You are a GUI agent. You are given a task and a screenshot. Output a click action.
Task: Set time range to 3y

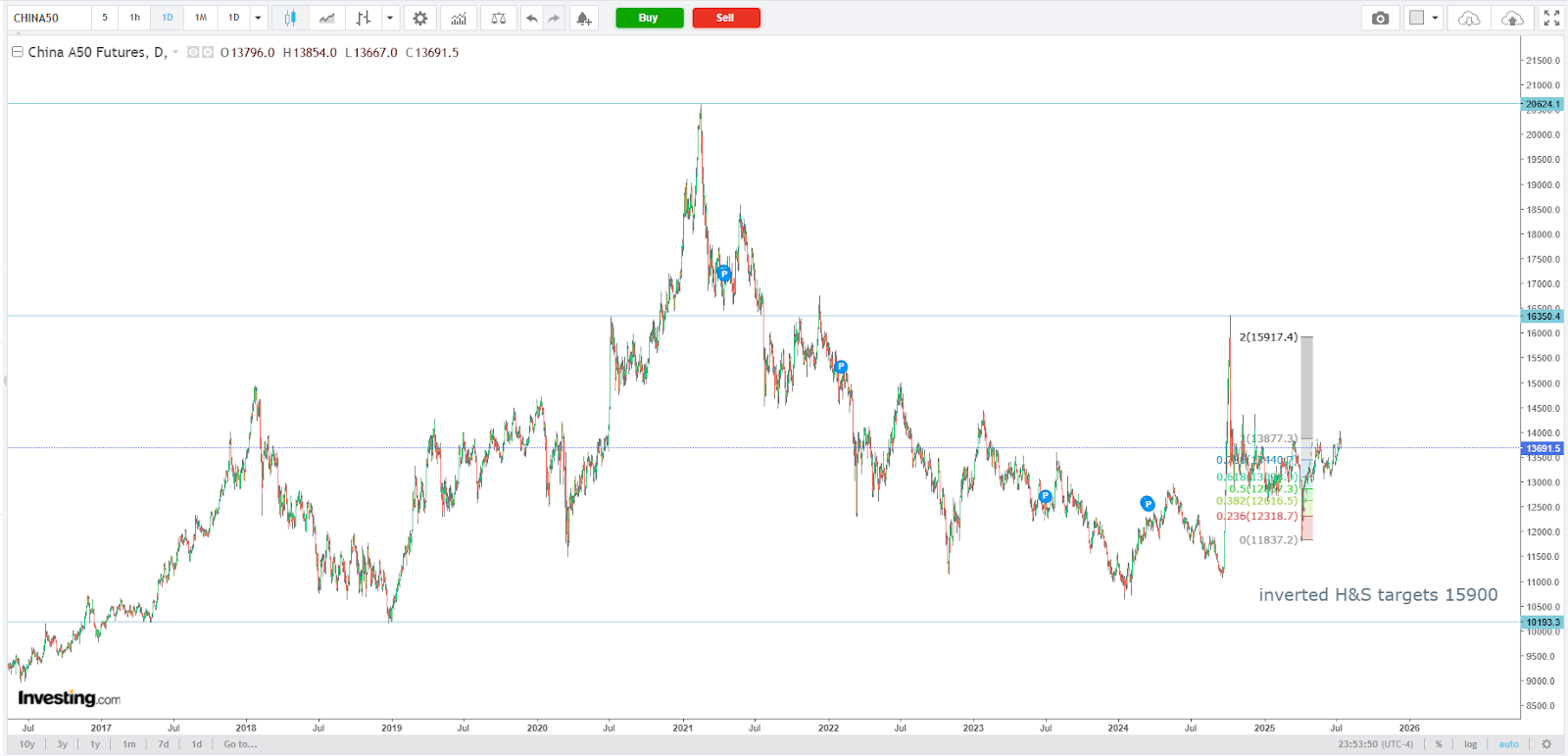[63, 744]
